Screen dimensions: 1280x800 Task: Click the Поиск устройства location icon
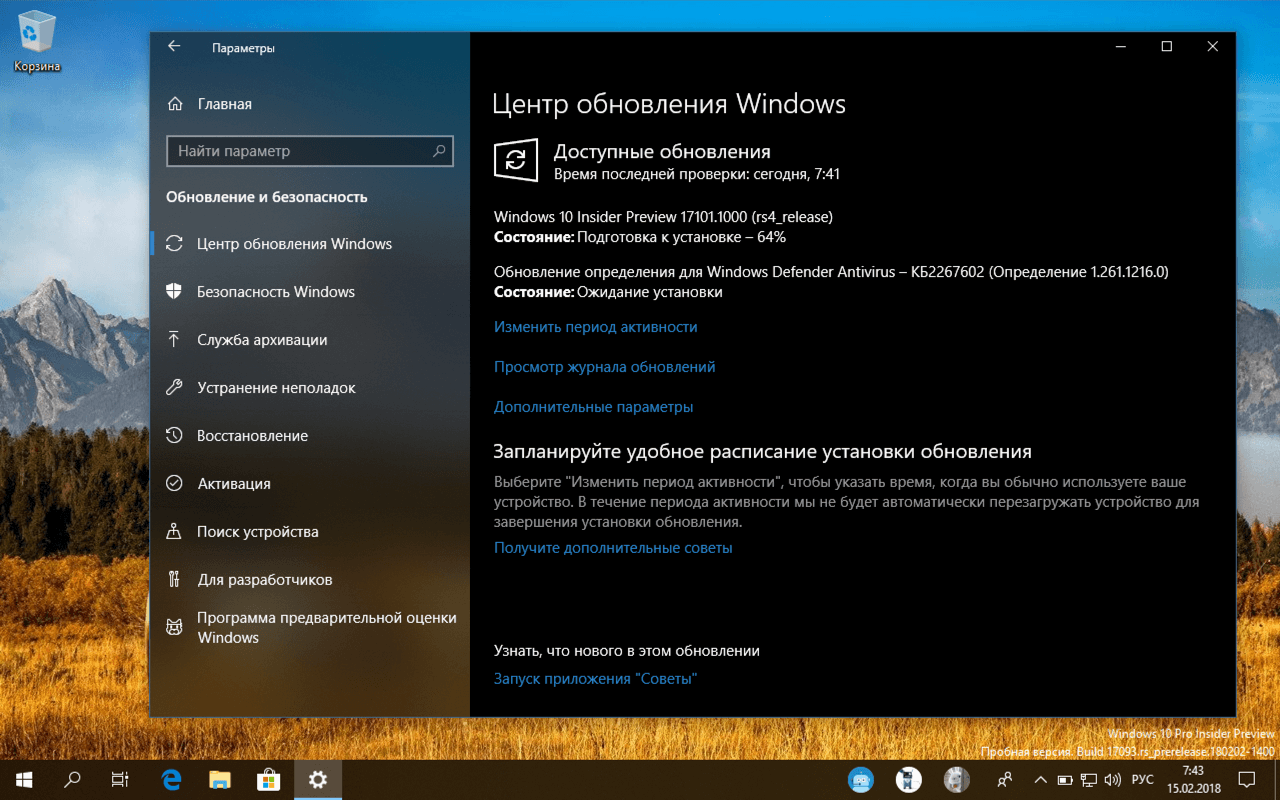174,532
